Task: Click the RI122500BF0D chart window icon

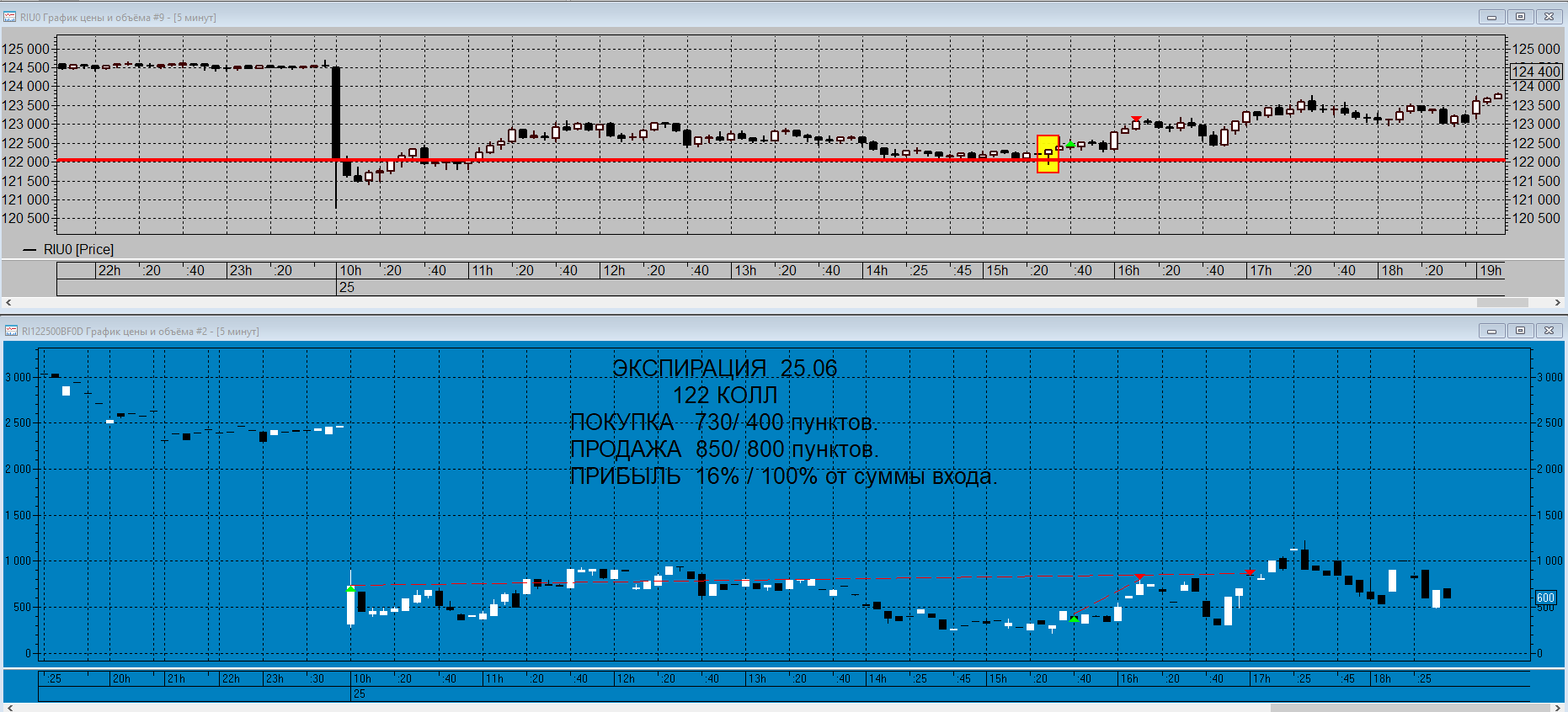Action: [10, 331]
